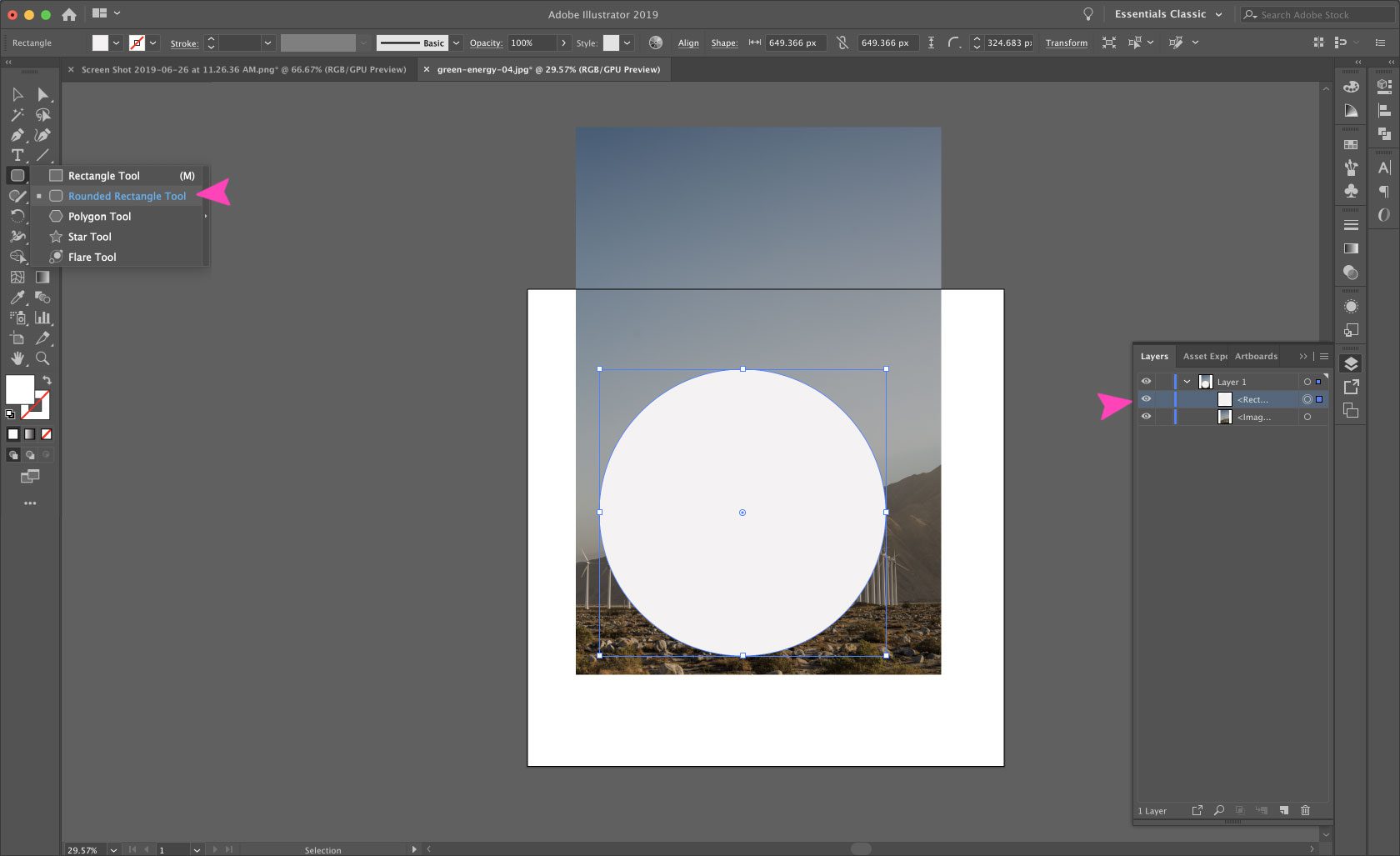1400x856 pixels.
Task: Activate the Zoom tool
Action: click(43, 358)
